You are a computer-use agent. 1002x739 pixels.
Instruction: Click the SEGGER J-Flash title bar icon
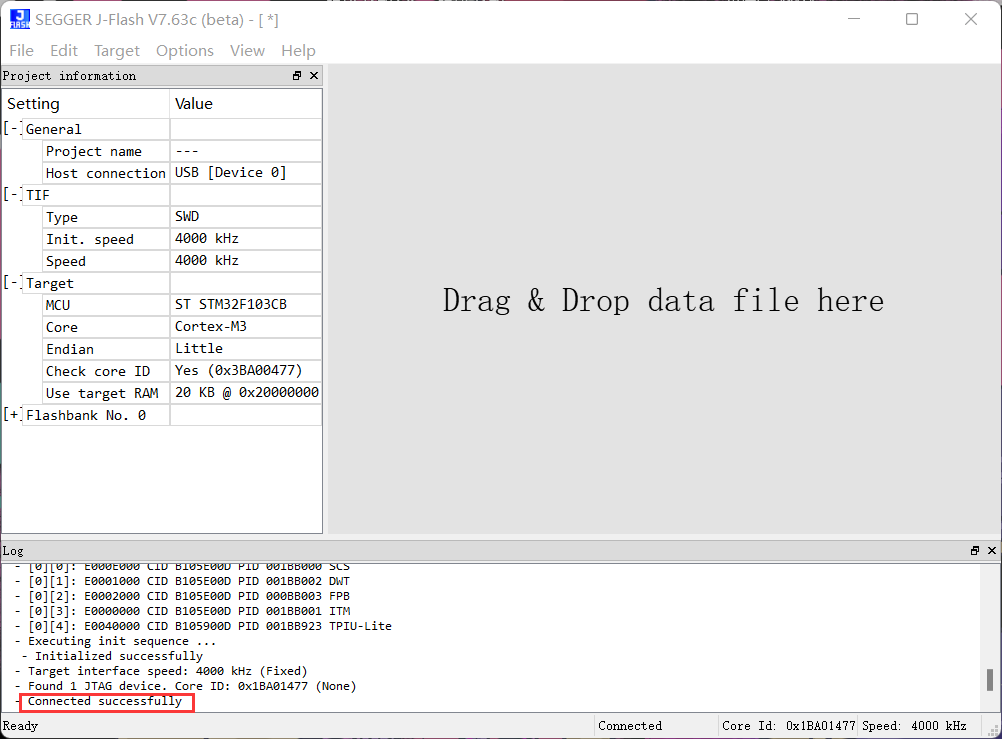tap(19, 18)
